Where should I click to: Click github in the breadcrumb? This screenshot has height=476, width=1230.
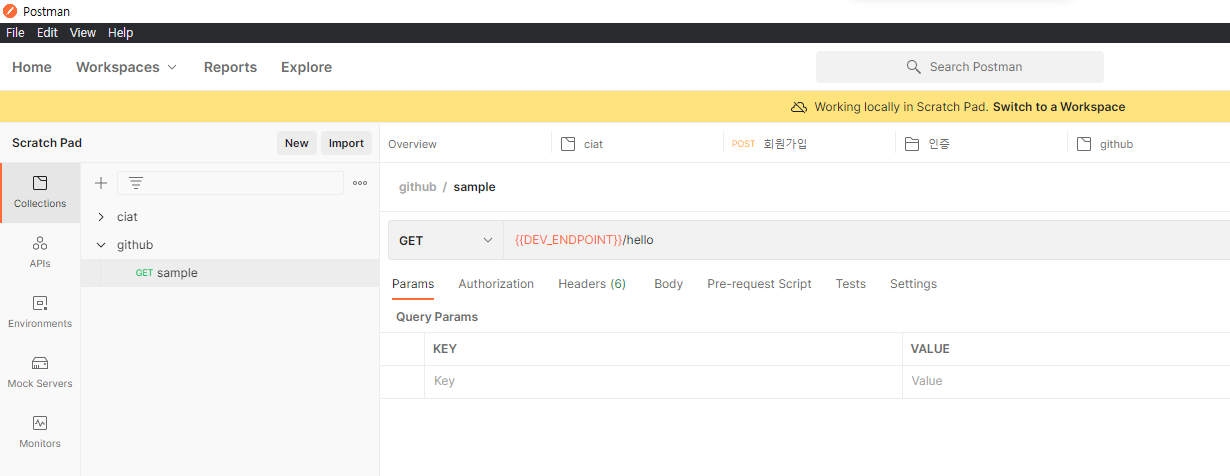[418, 187]
